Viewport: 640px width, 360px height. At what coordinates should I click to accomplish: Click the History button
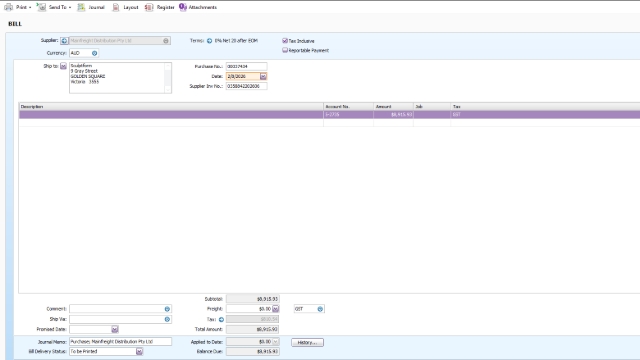click(307, 342)
